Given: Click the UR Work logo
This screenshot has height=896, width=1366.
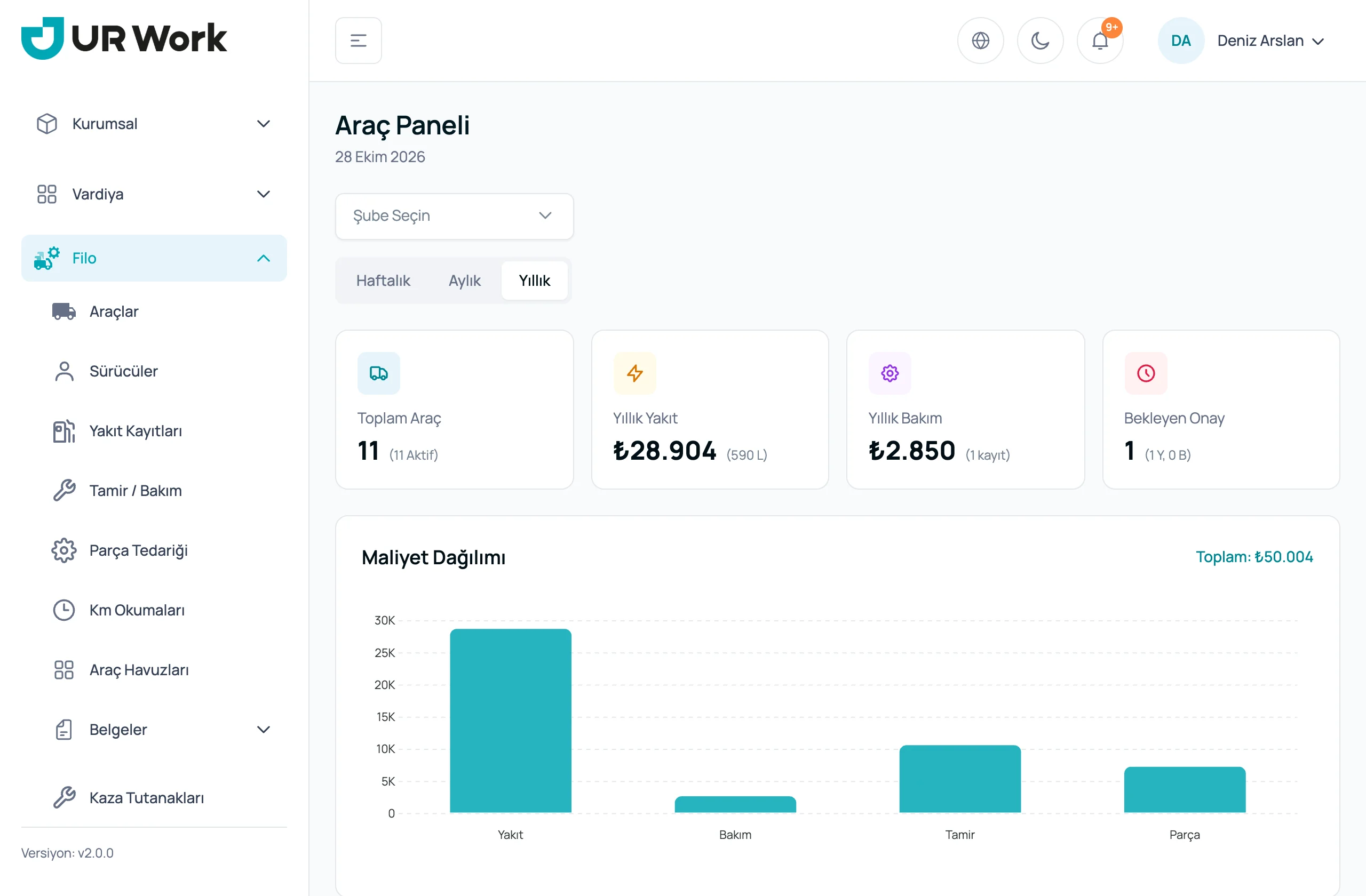Looking at the screenshot, I should coord(124,38).
